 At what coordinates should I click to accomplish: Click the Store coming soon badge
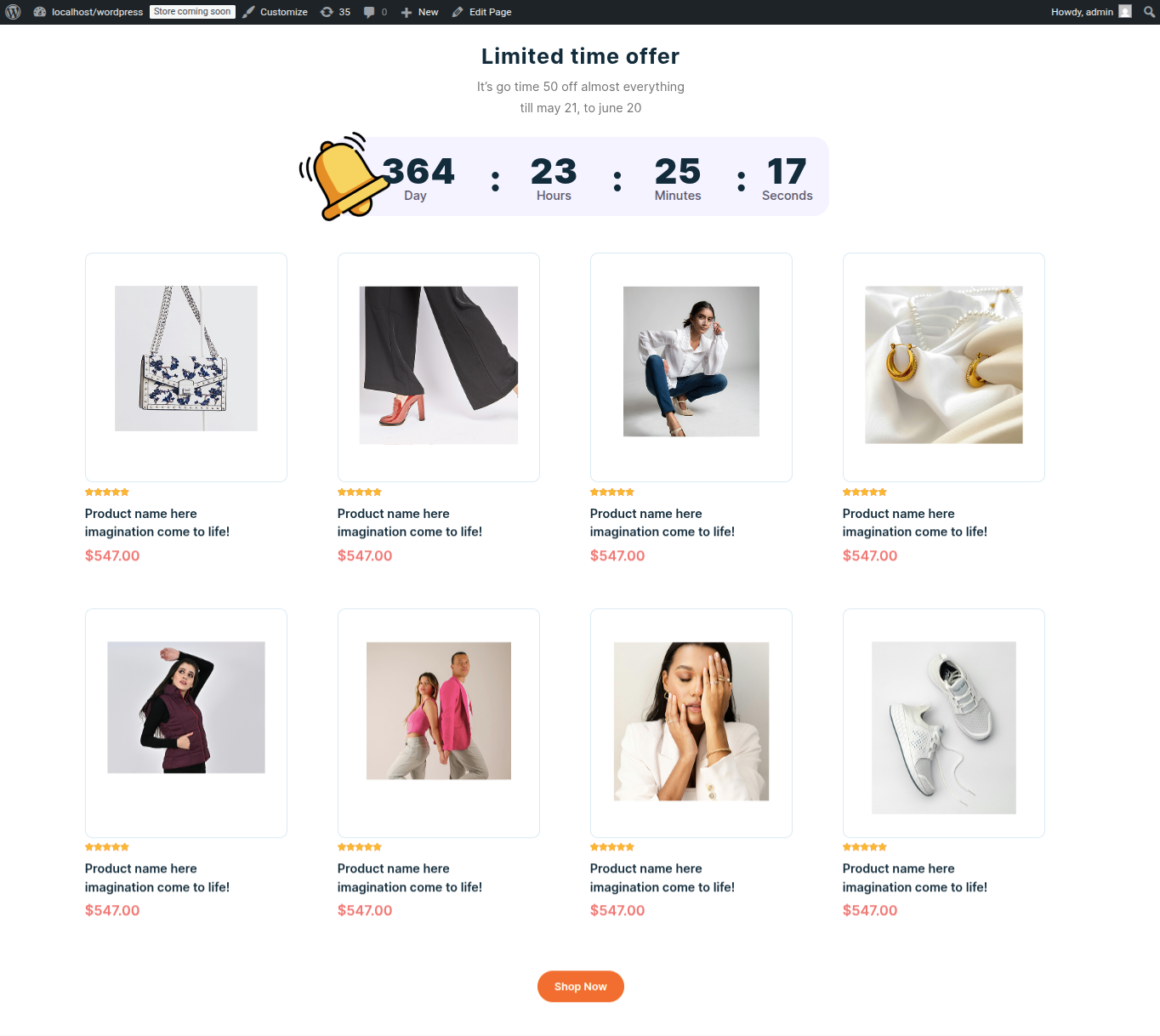[192, 12]
